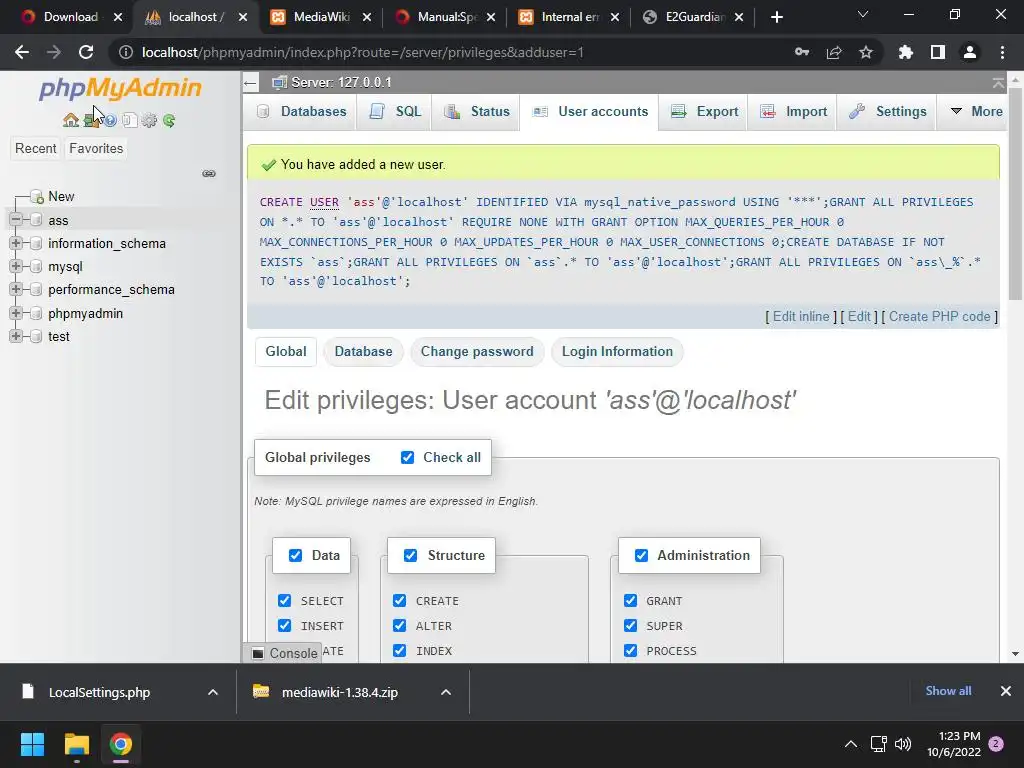This screenshot has width=1024, height=768.
Task: Expand the test database node
Action: [16, 336]
